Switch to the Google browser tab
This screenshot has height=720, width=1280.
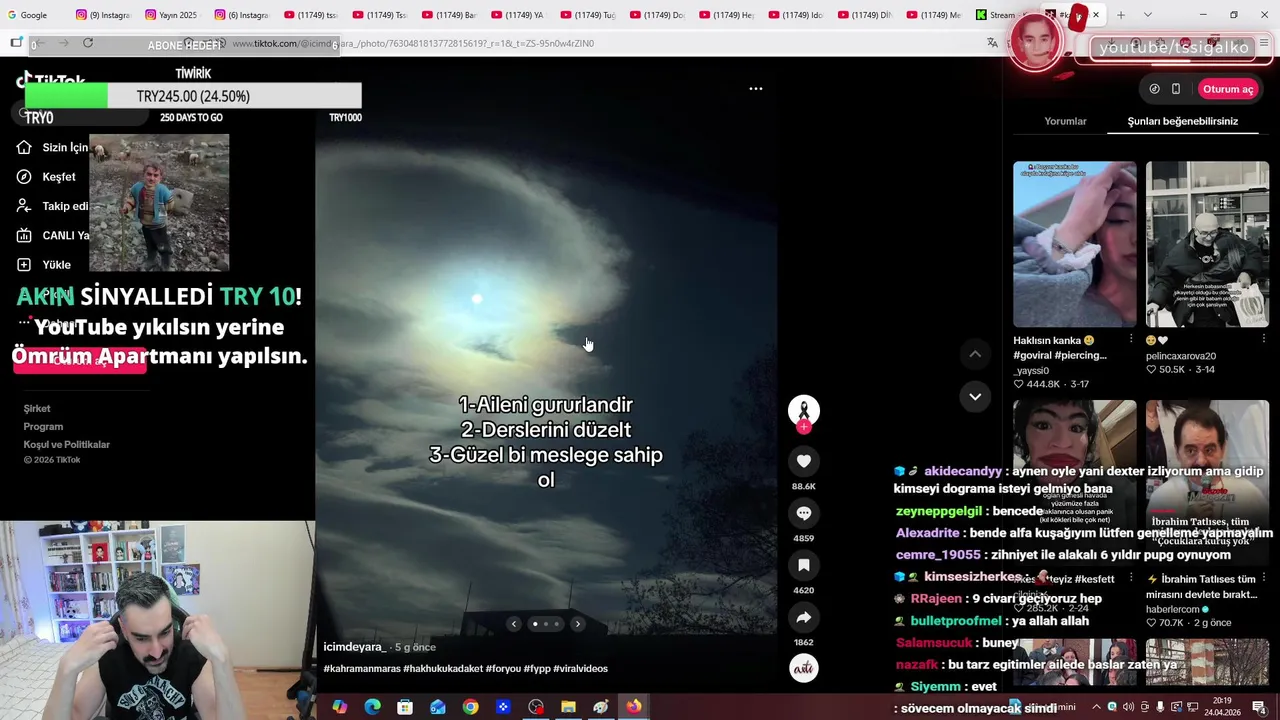(34, 15)
